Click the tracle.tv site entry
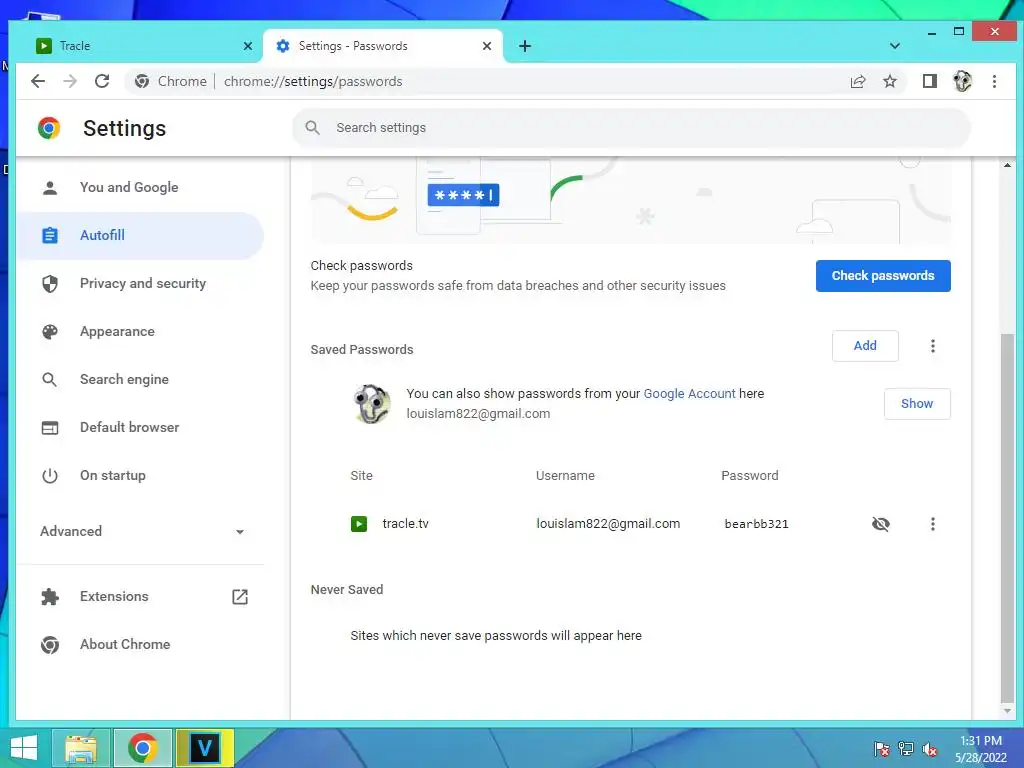The image size is (1024, 768). click(405, 524)
